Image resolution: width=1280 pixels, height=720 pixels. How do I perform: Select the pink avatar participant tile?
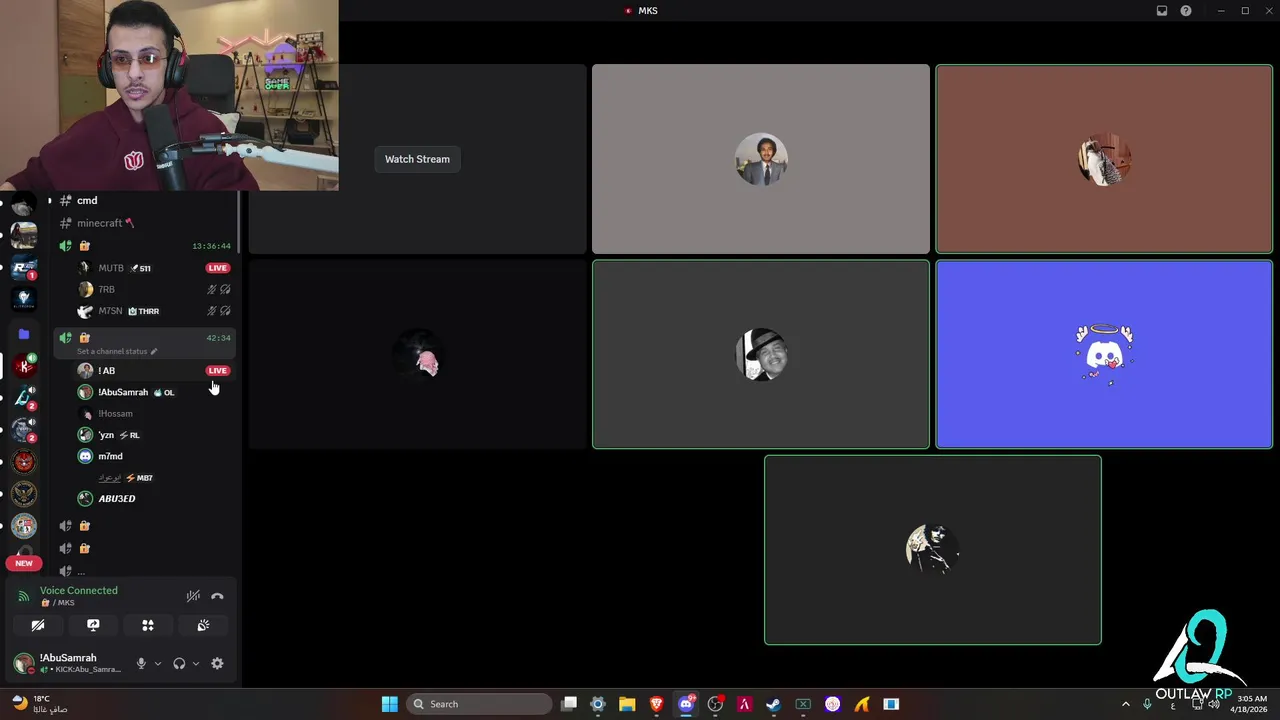tap(417, 354)
